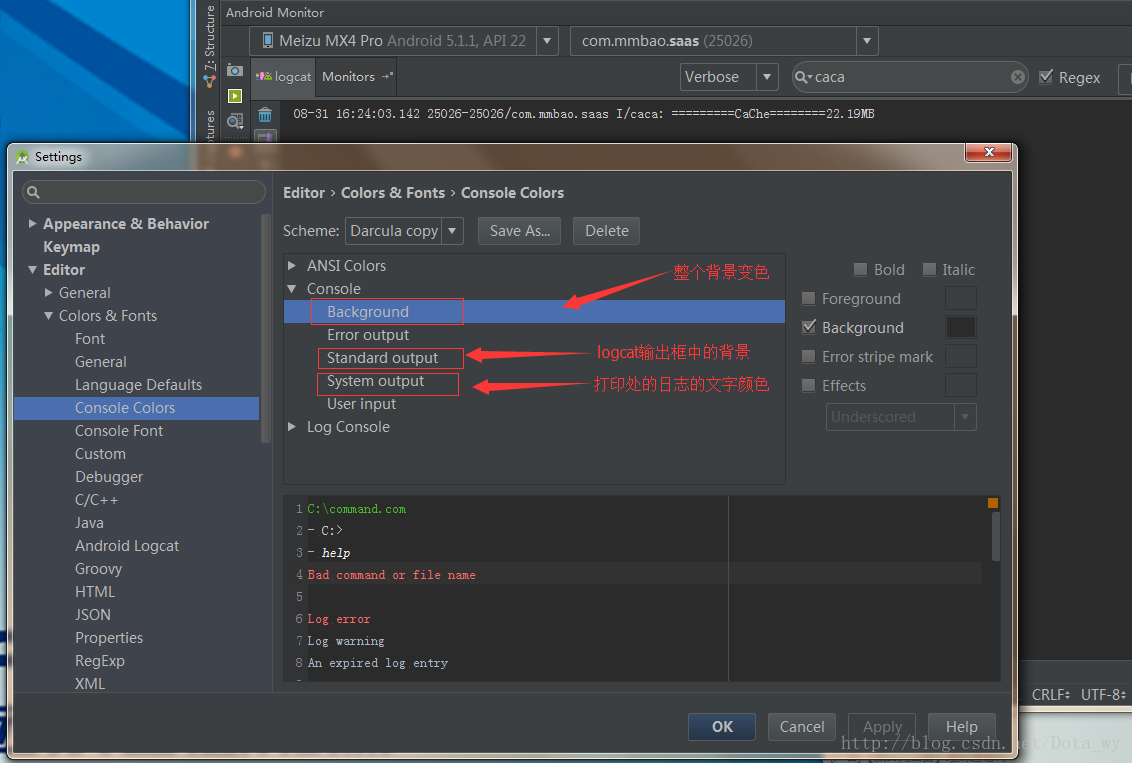Expand Appearance & Behavior in the settings tree
Viewport: 1132px width, 763px height.
coord(32,224)
